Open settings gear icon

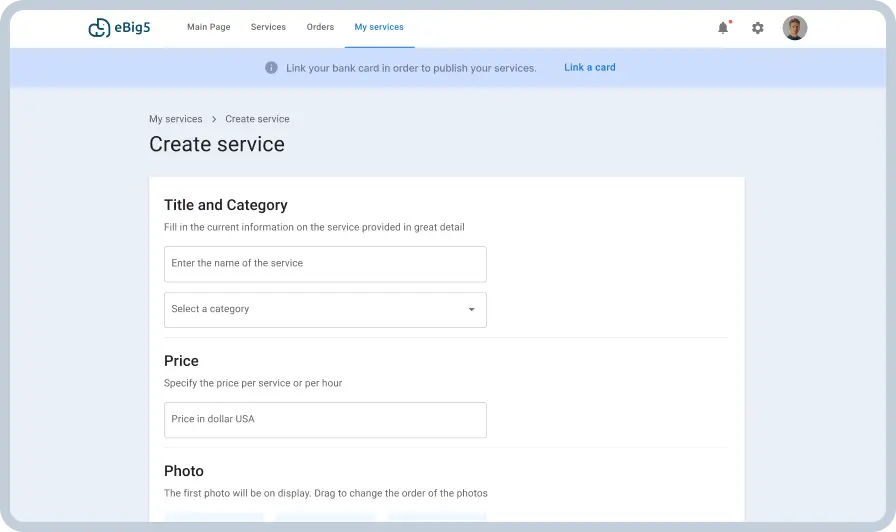(x=758, y=27)
